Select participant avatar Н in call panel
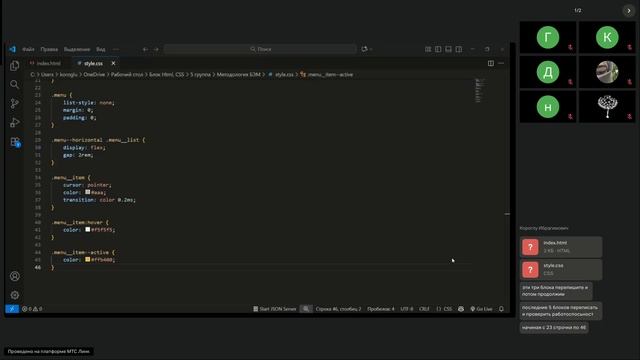 coord(548,107)
